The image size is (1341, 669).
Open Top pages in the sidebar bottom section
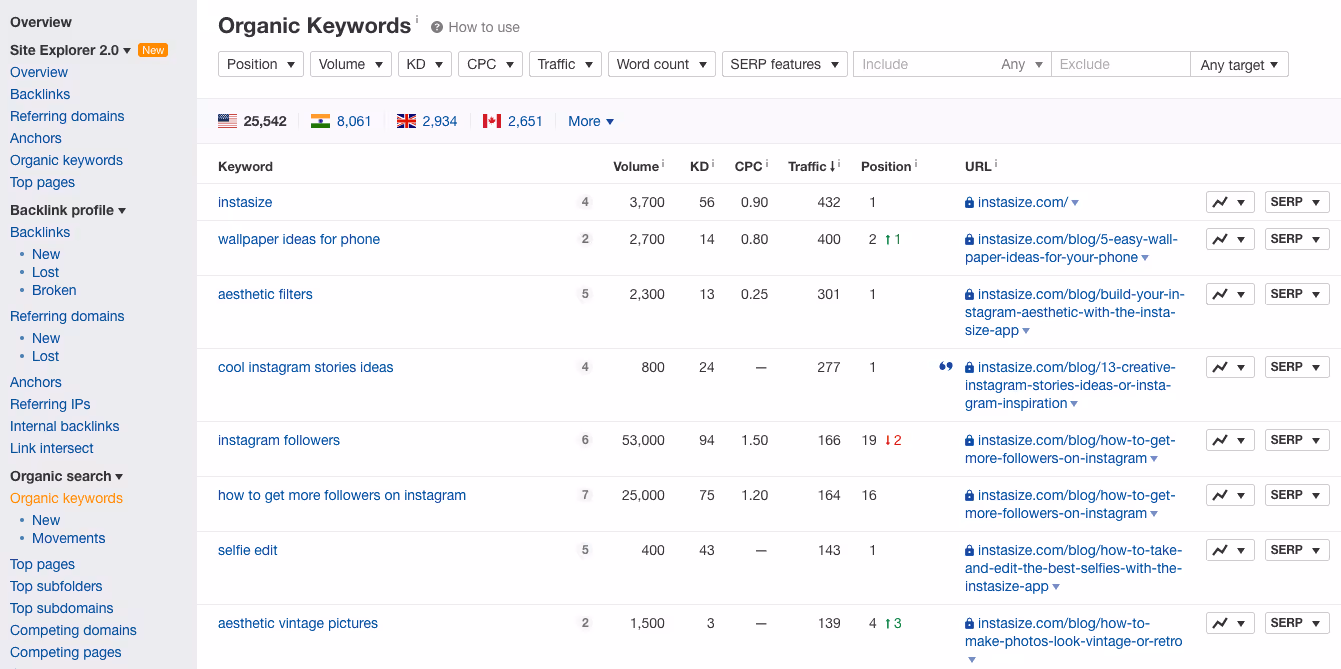(x=42, y=564)
